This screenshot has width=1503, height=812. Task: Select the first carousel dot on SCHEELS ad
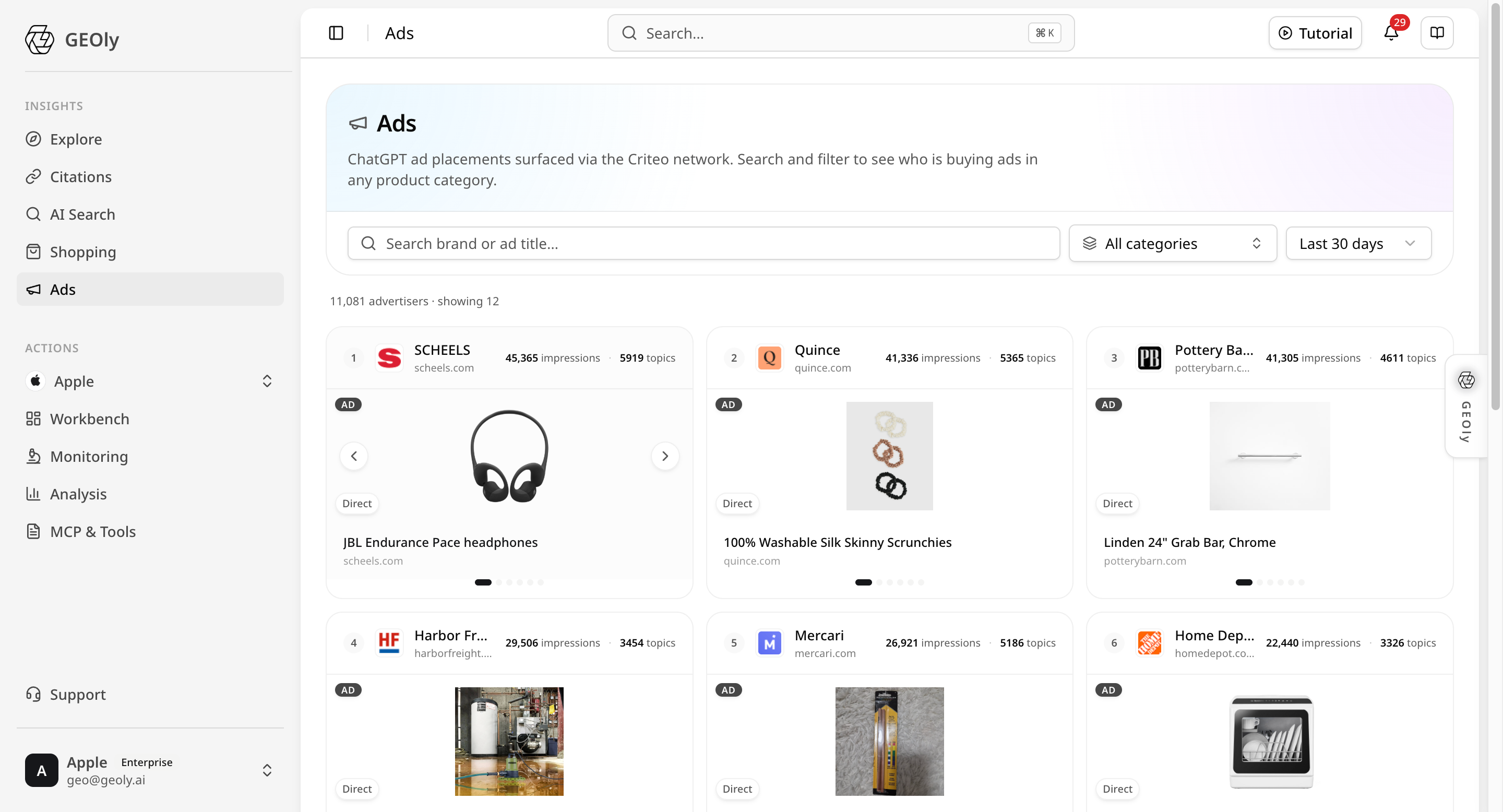[x=483, y=582]
